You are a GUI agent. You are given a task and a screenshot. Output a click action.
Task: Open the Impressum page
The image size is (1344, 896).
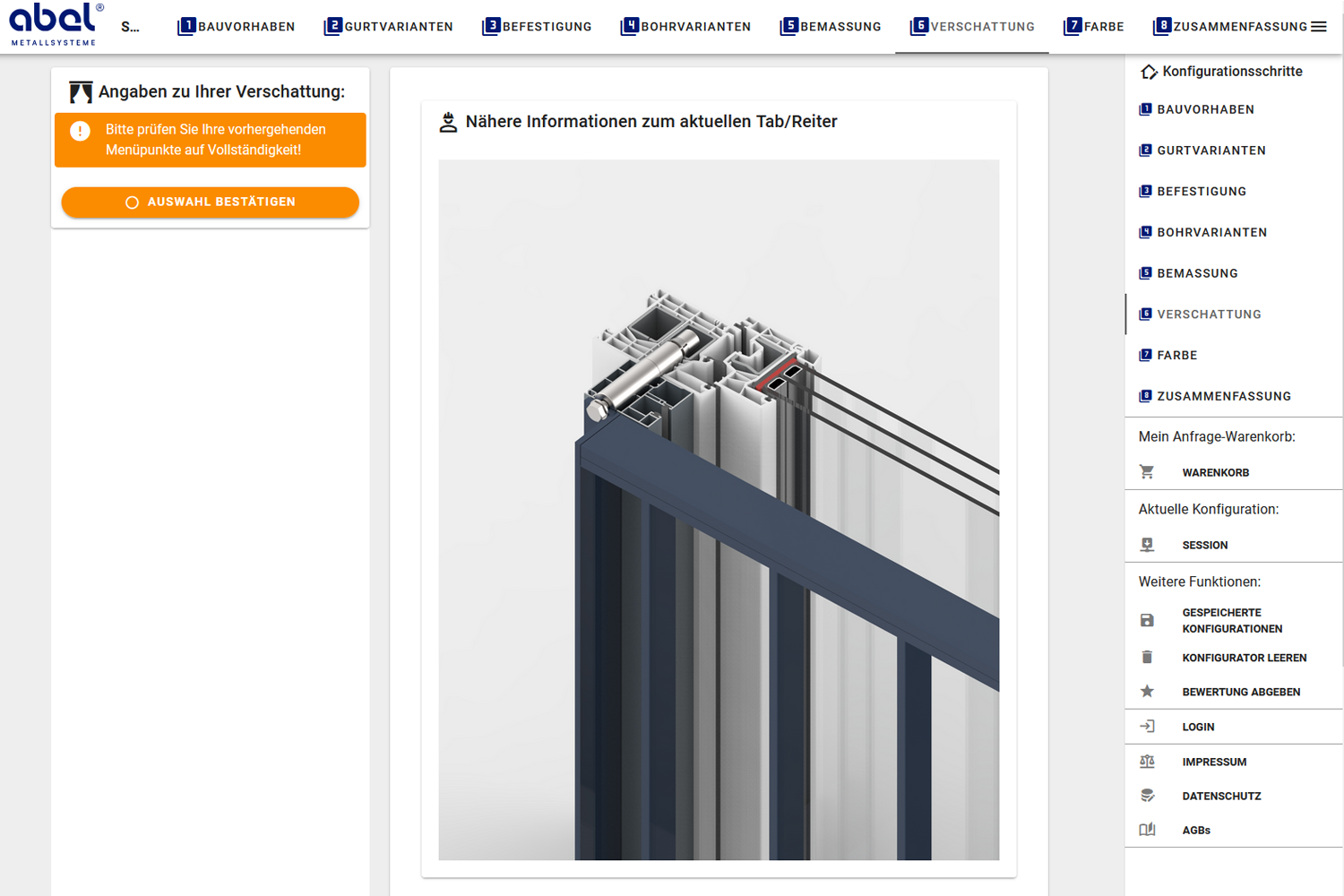coord(1214,762)
